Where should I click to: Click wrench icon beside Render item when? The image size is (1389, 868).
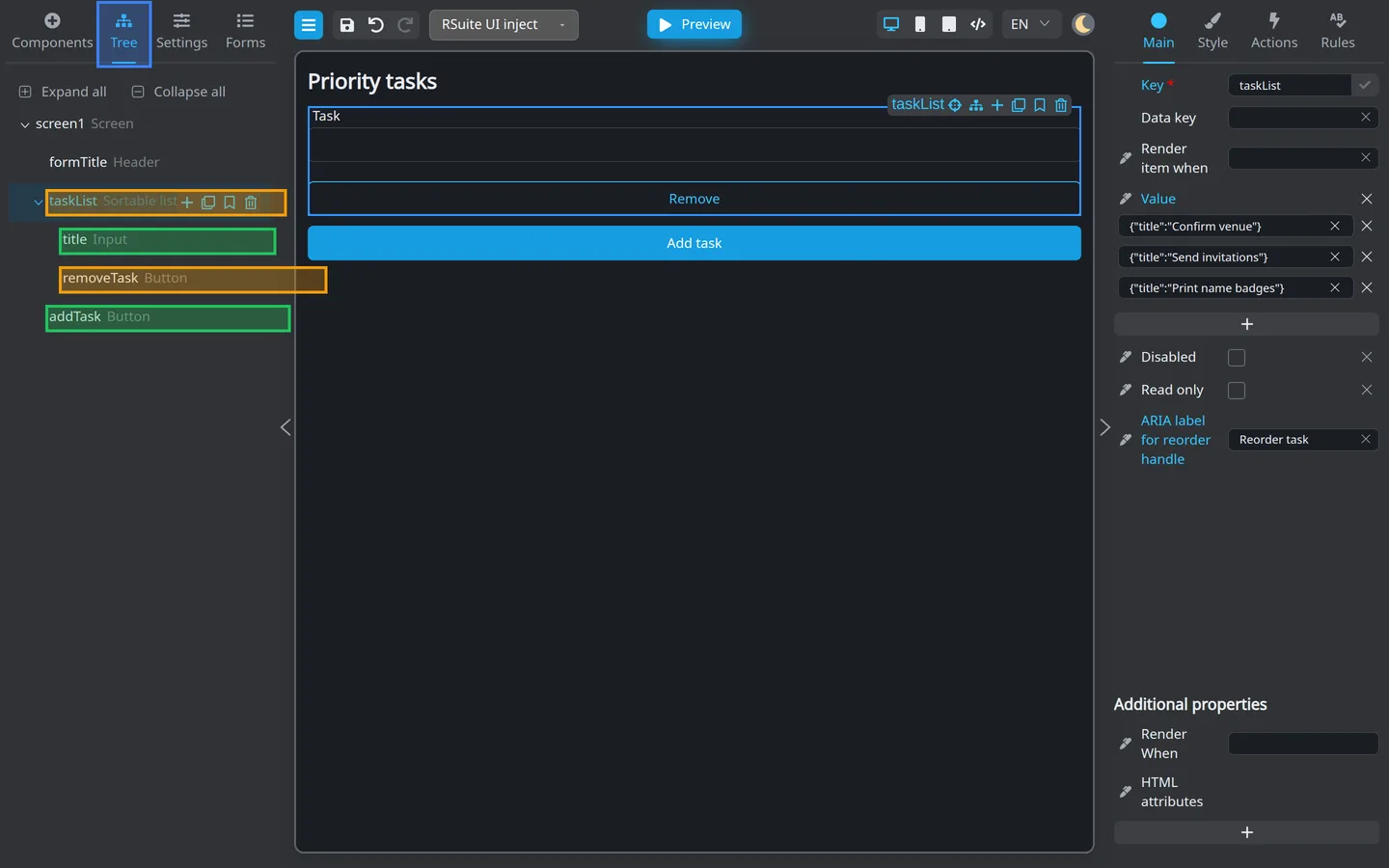pos(1125,158)
